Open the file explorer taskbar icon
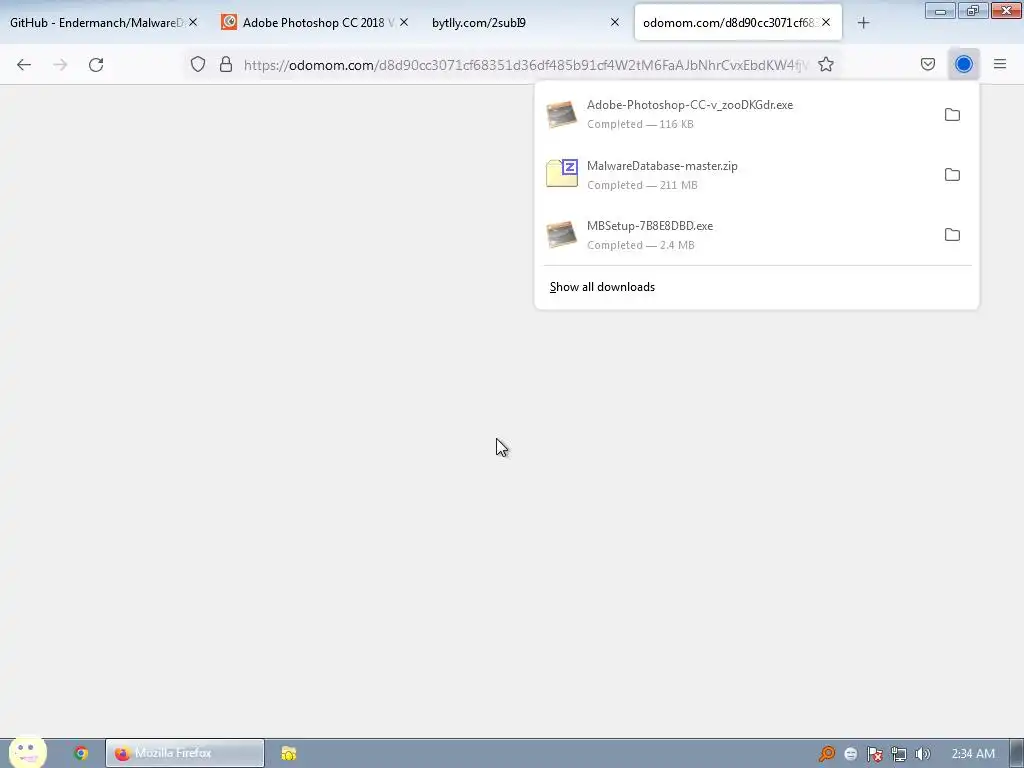This screenshot has height=768, width=1024. click(x=289, y=753)
